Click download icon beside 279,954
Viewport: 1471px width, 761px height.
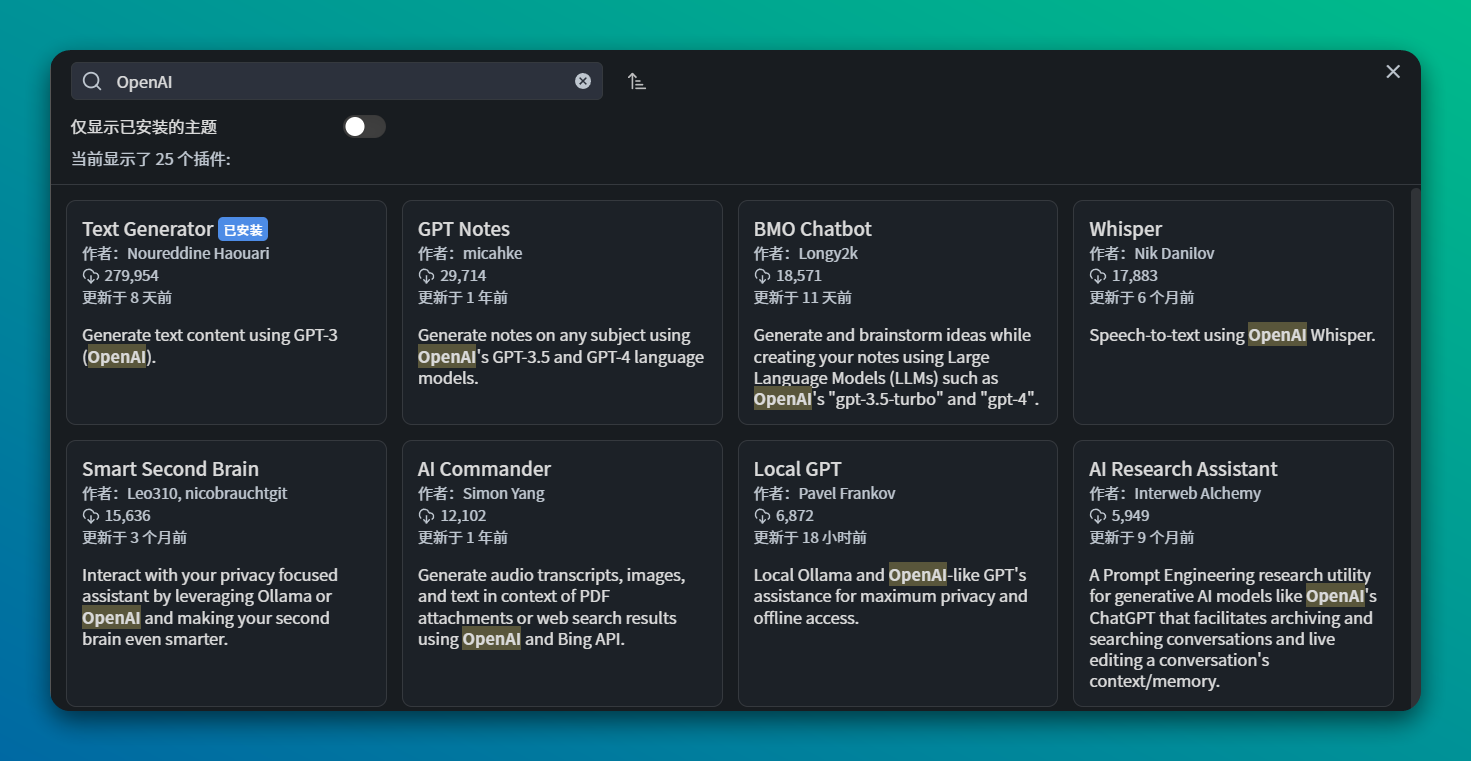pyautogui.click(x=91, y=276)
